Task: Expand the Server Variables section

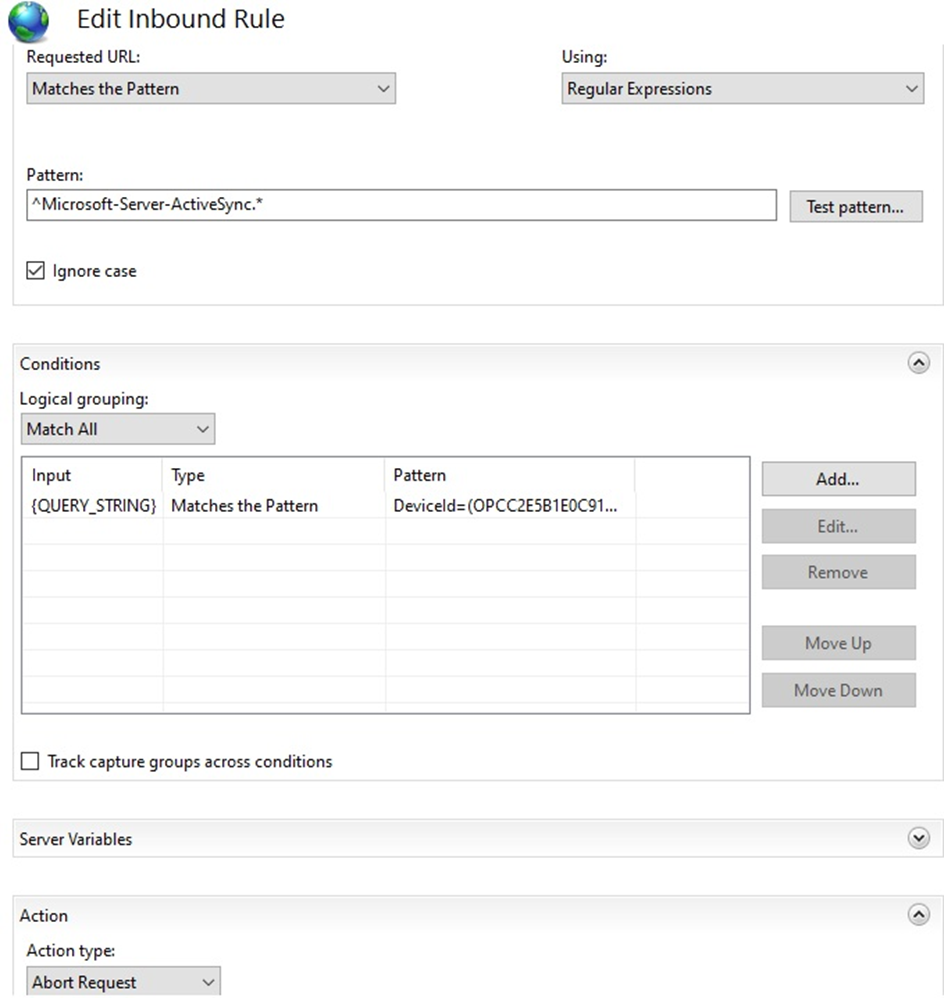Action: [918, 838]
